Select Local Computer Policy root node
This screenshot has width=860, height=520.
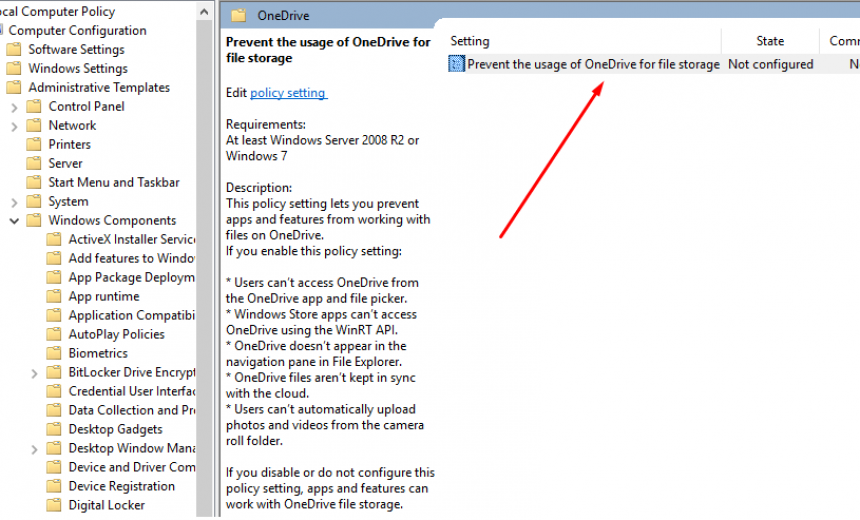tap(58, 12)
